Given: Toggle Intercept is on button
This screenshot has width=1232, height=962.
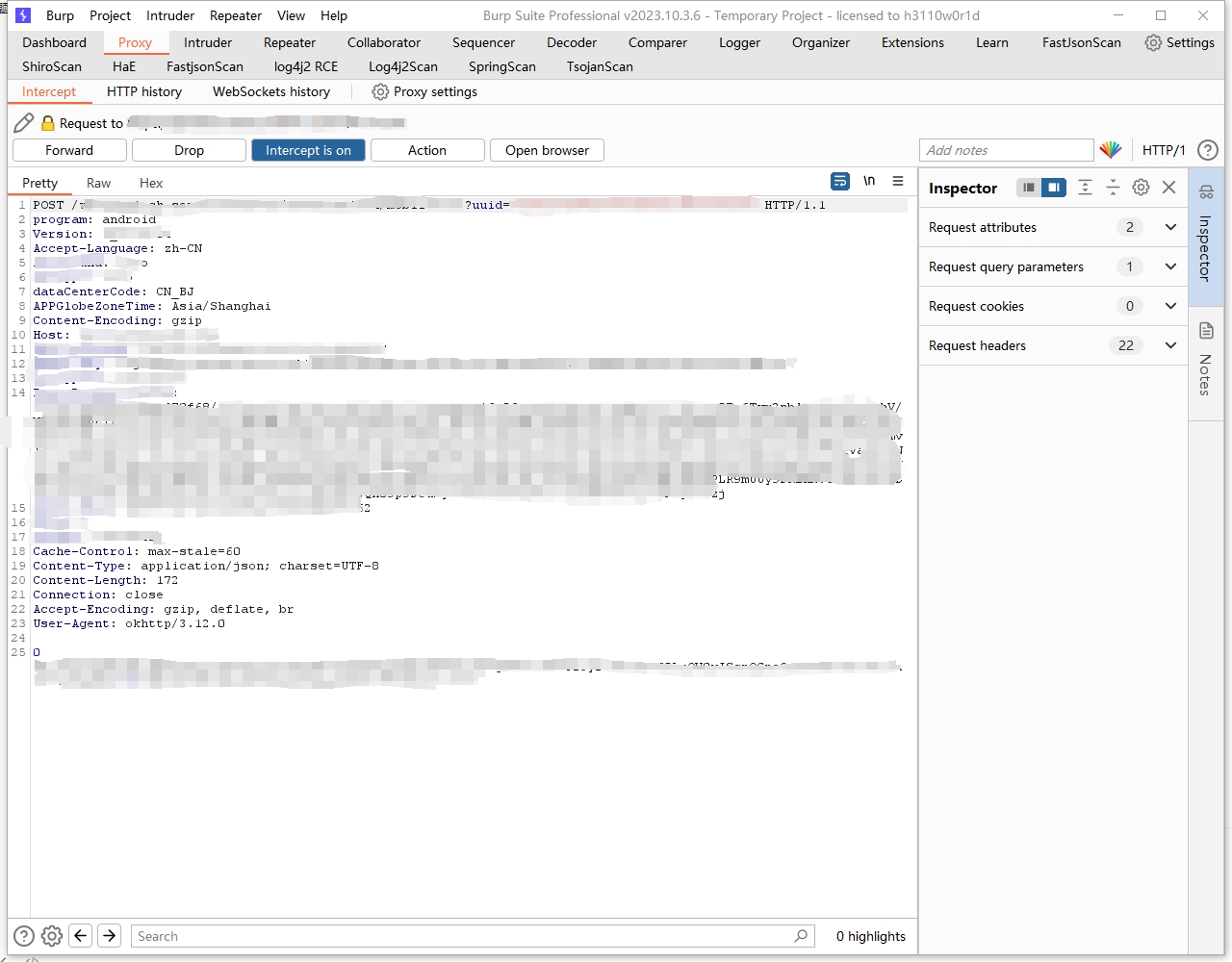Looking at the screenshot, I should tap(308, 150).
